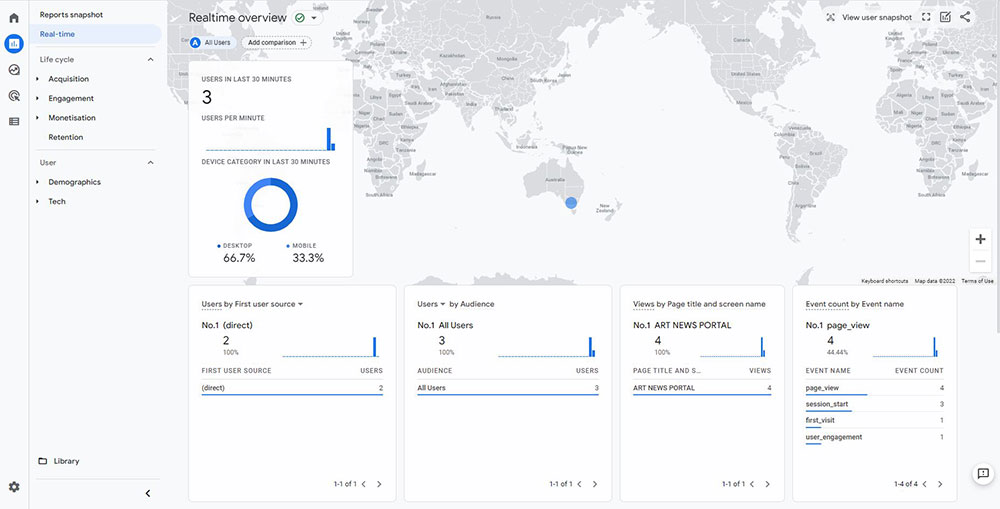Click View user snapshot
Screen dimensions: 1000x509
869,17
